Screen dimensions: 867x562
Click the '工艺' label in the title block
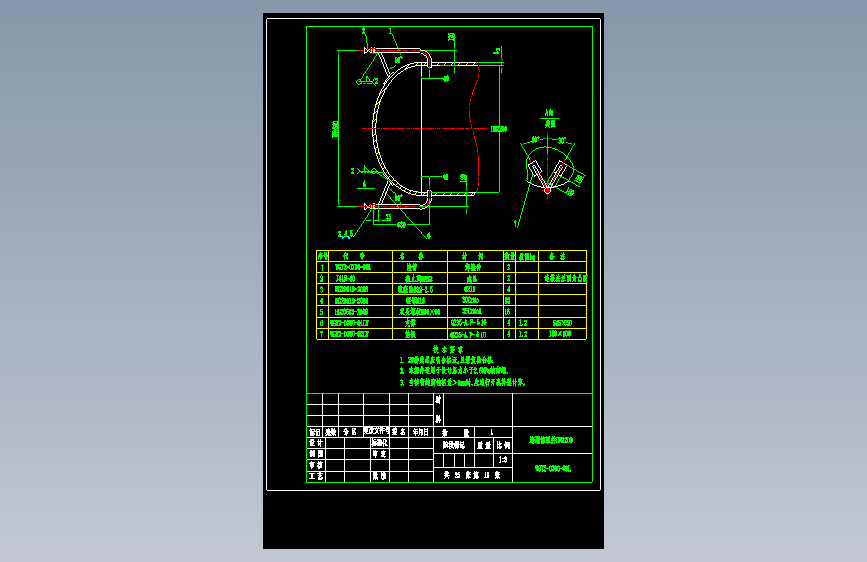pos(316,476)
